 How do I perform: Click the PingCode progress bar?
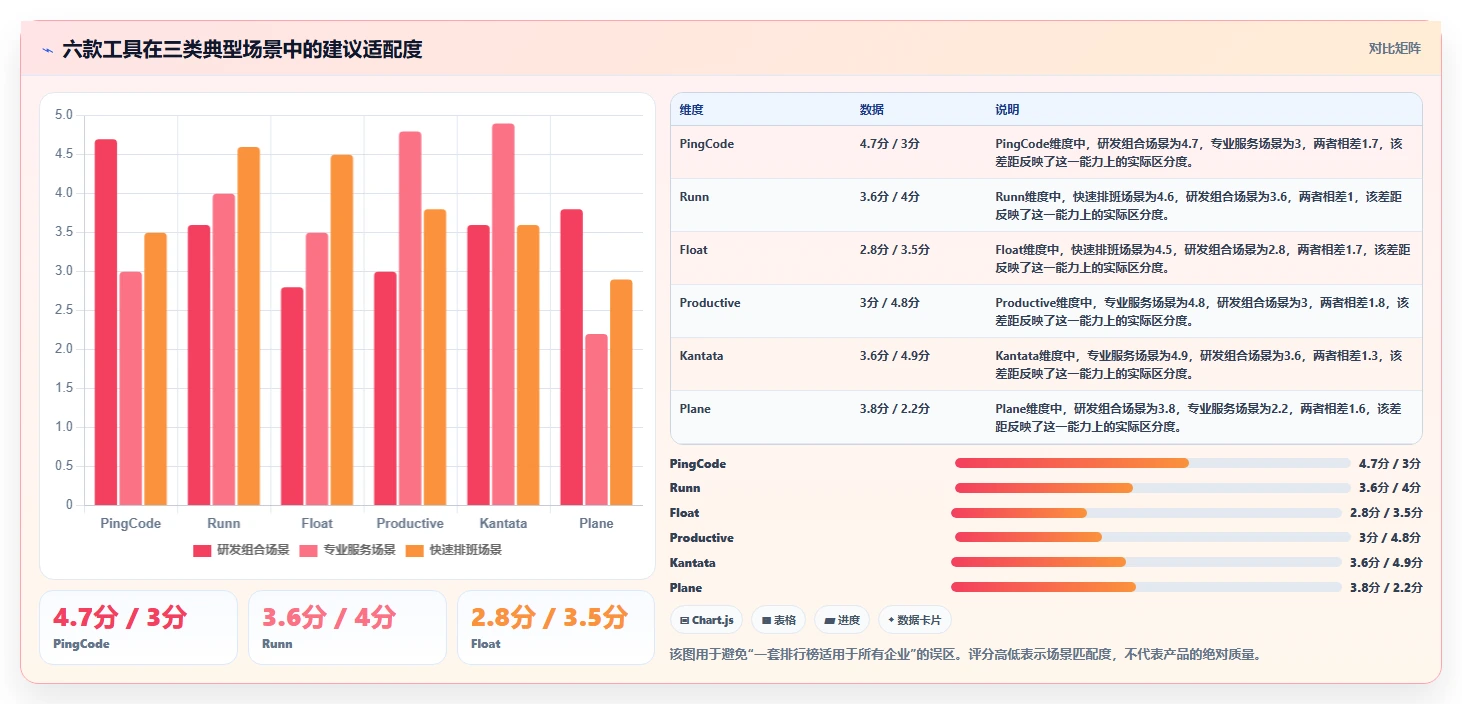point(1152,463)
